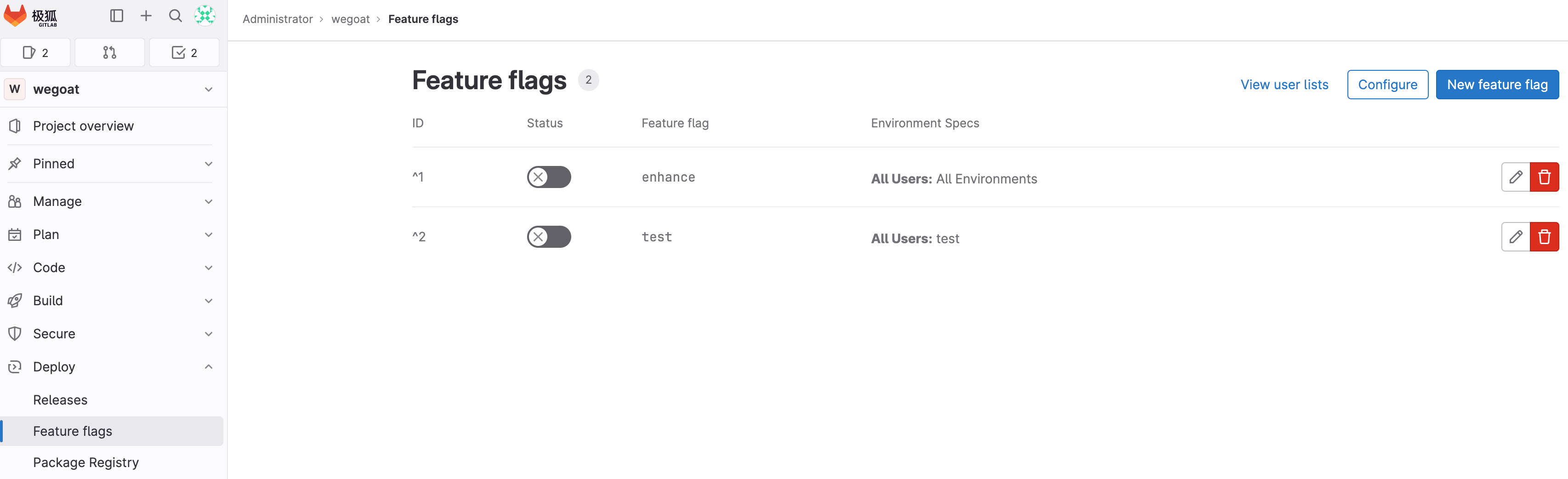Click the sidebar toggle icon
Viewport: 1568px width, 479px height.
[116, 16]
